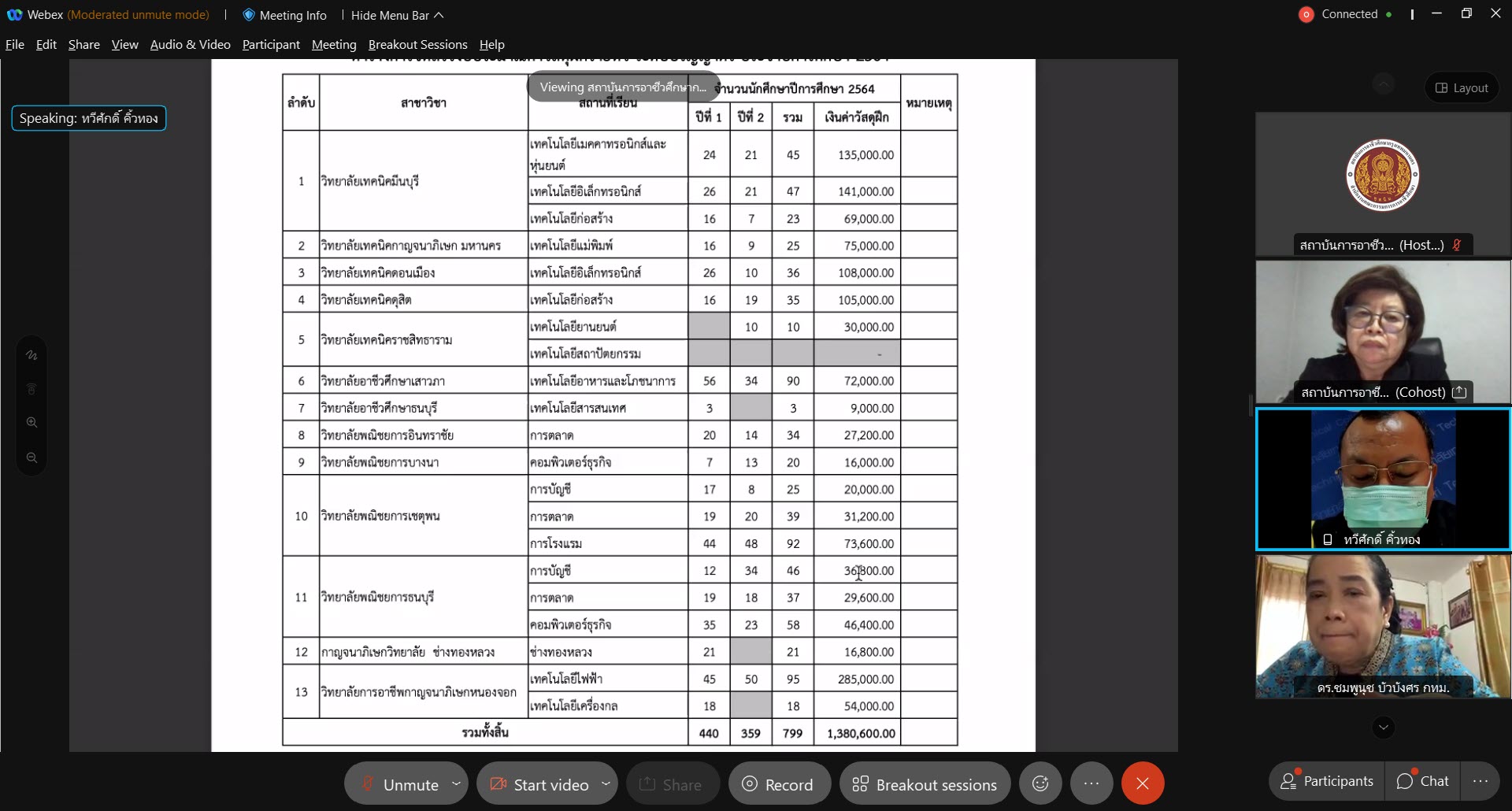Viewport: 1512px width, 811px height.
Task: Collapse menu via Hide Menu Bar
Action: coord(398,15)
